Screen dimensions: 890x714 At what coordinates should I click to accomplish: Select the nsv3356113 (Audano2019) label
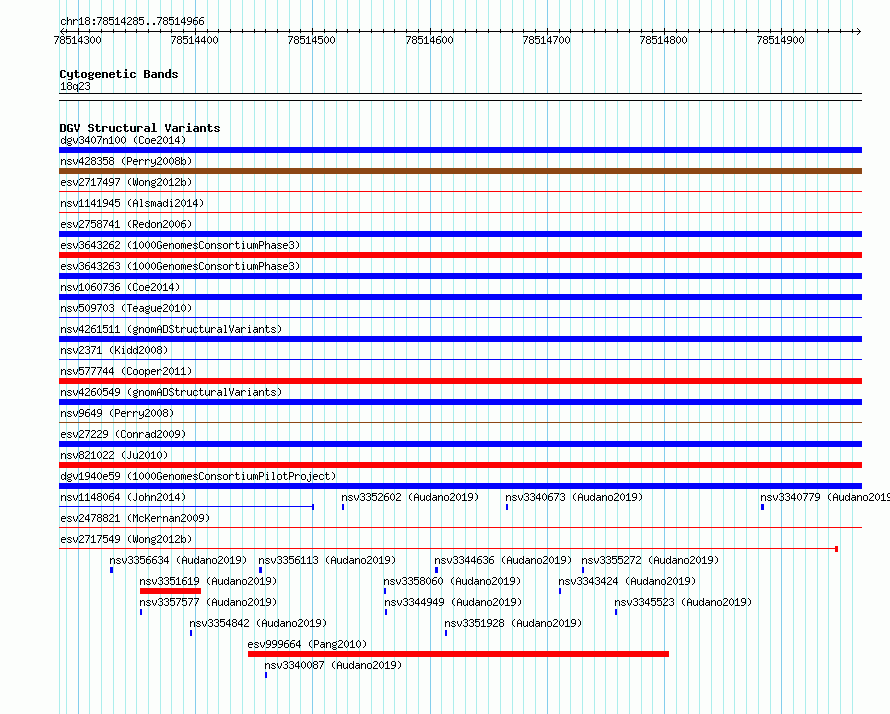click(327, 560)
